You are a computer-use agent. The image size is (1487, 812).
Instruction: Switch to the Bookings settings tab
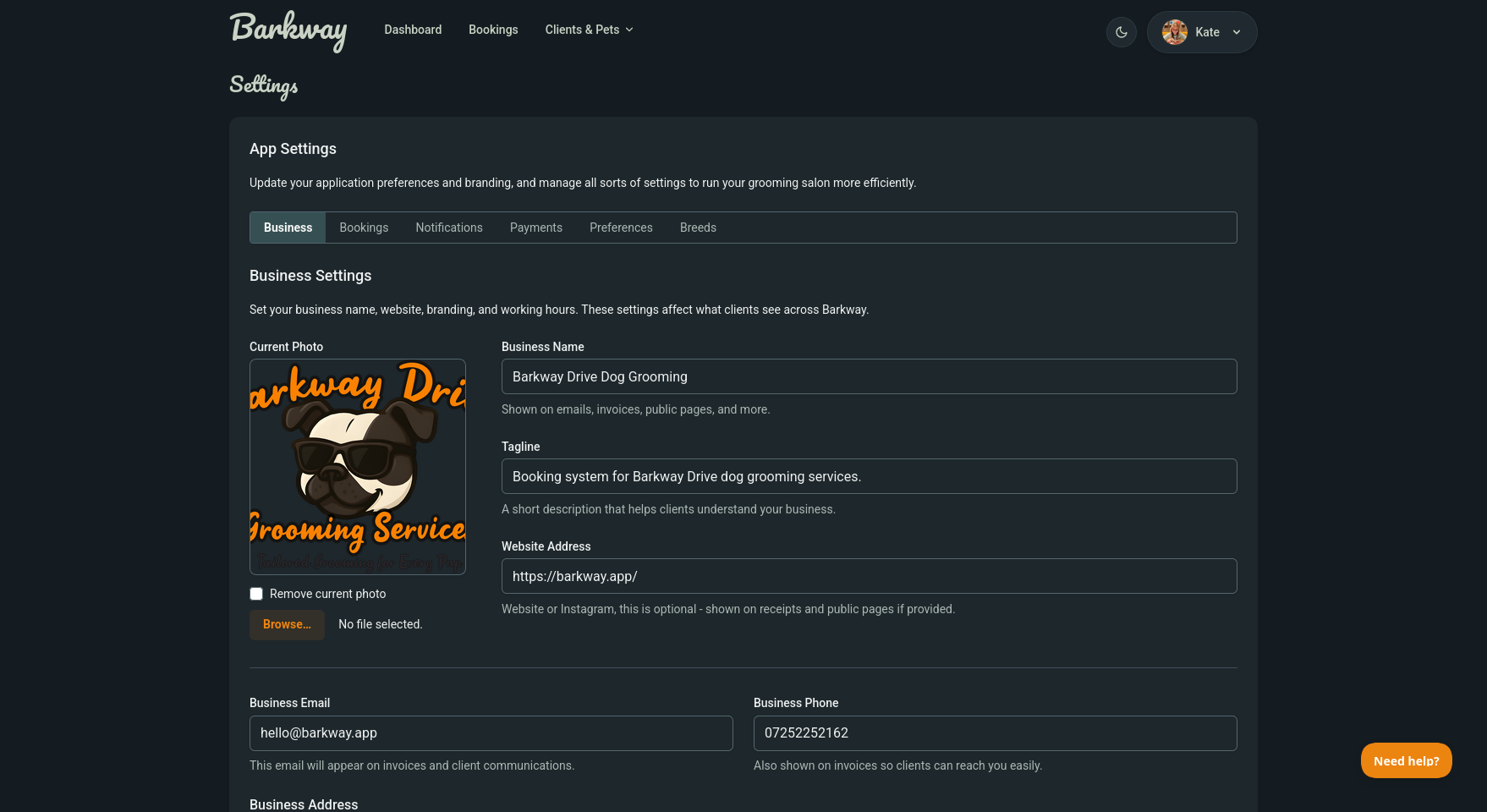pyautogui.click(x=364, y=228)
